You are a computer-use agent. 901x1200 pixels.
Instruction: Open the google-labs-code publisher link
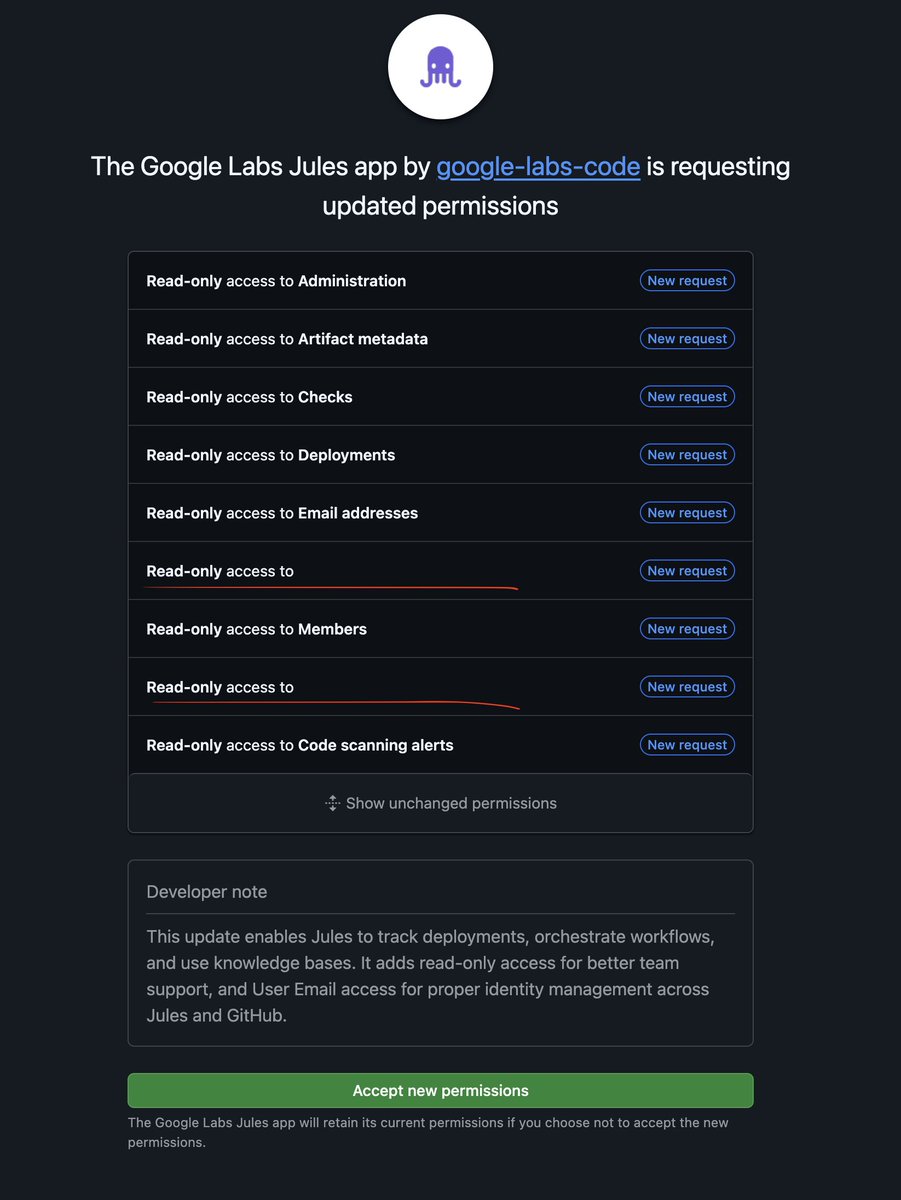click(538, 166)
